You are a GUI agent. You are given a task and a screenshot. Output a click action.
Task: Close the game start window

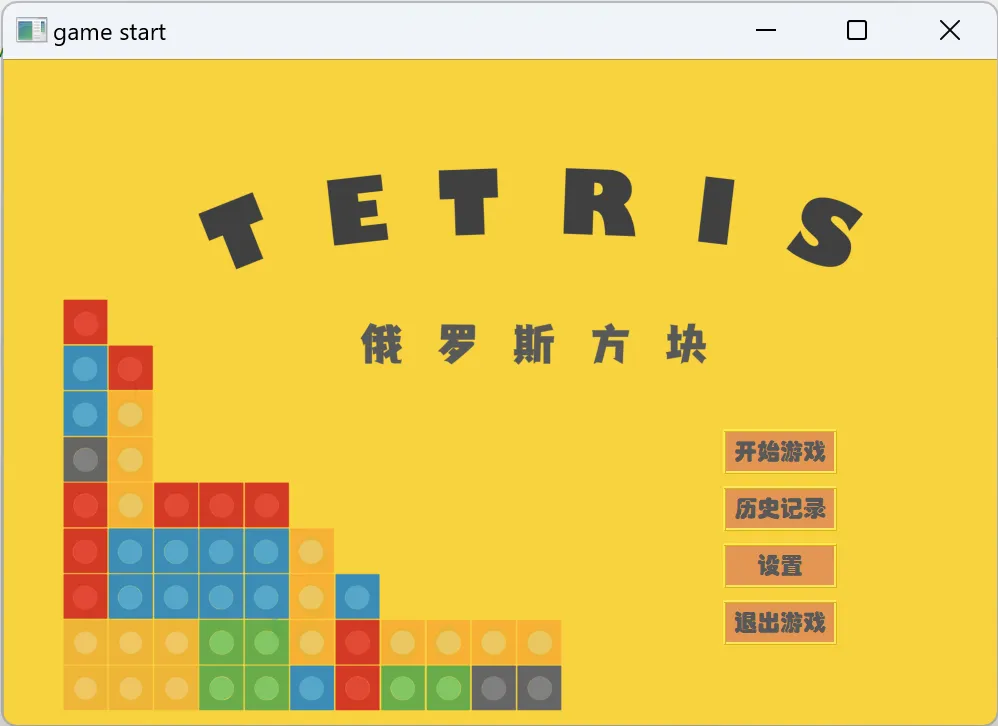coord(949,31)
